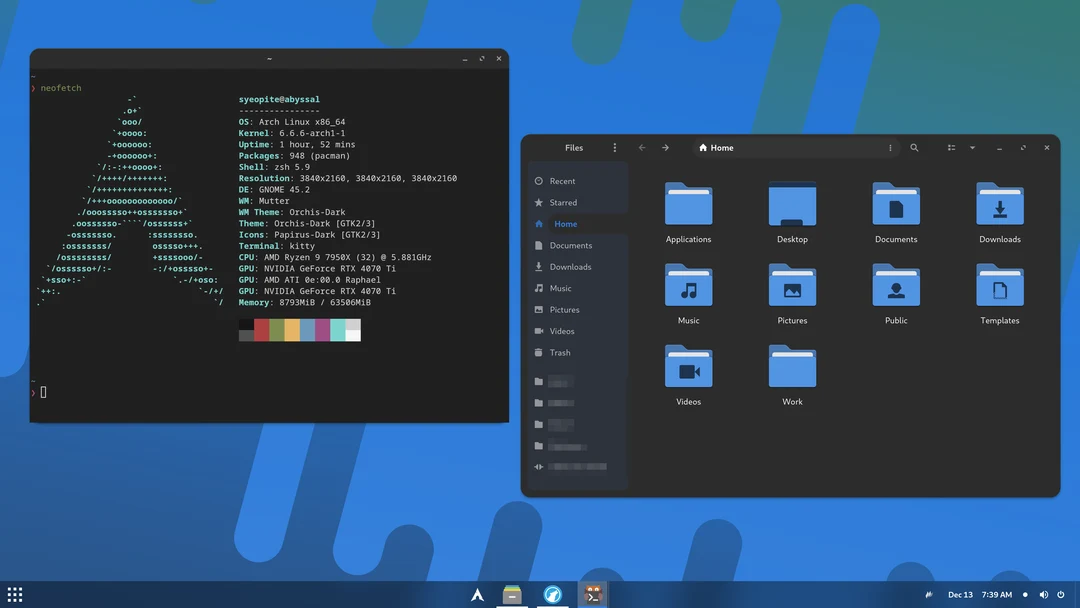This screenshot has height=608, width=1080.
Task: Navigate forward in the Files window
Action: click(666, 147)
